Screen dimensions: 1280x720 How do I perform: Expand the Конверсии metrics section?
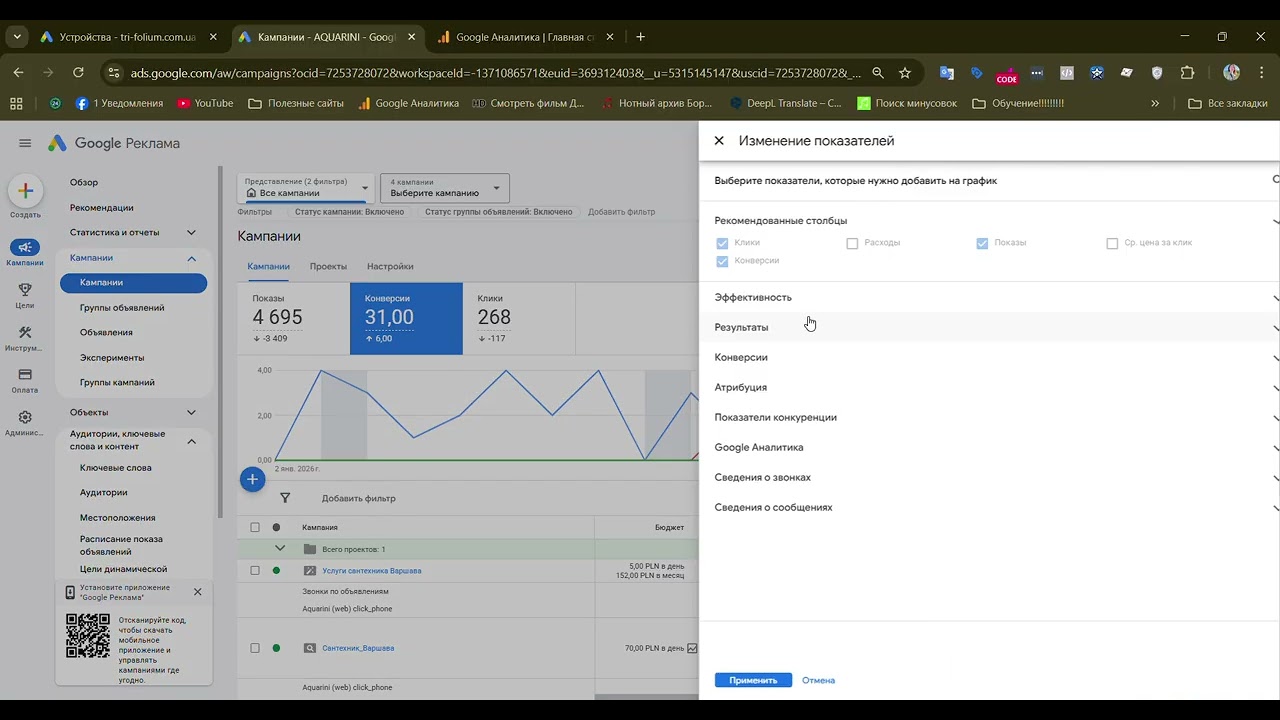[990, 357]
